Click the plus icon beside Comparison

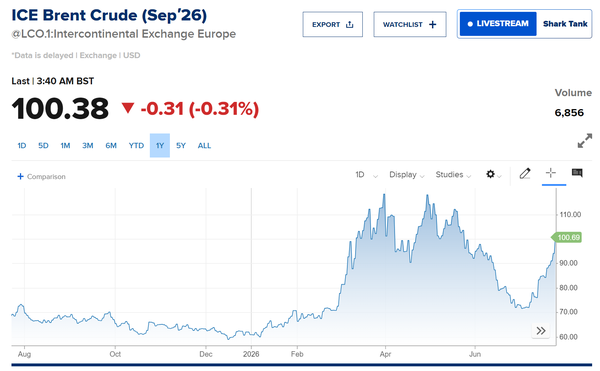(21, 176)
